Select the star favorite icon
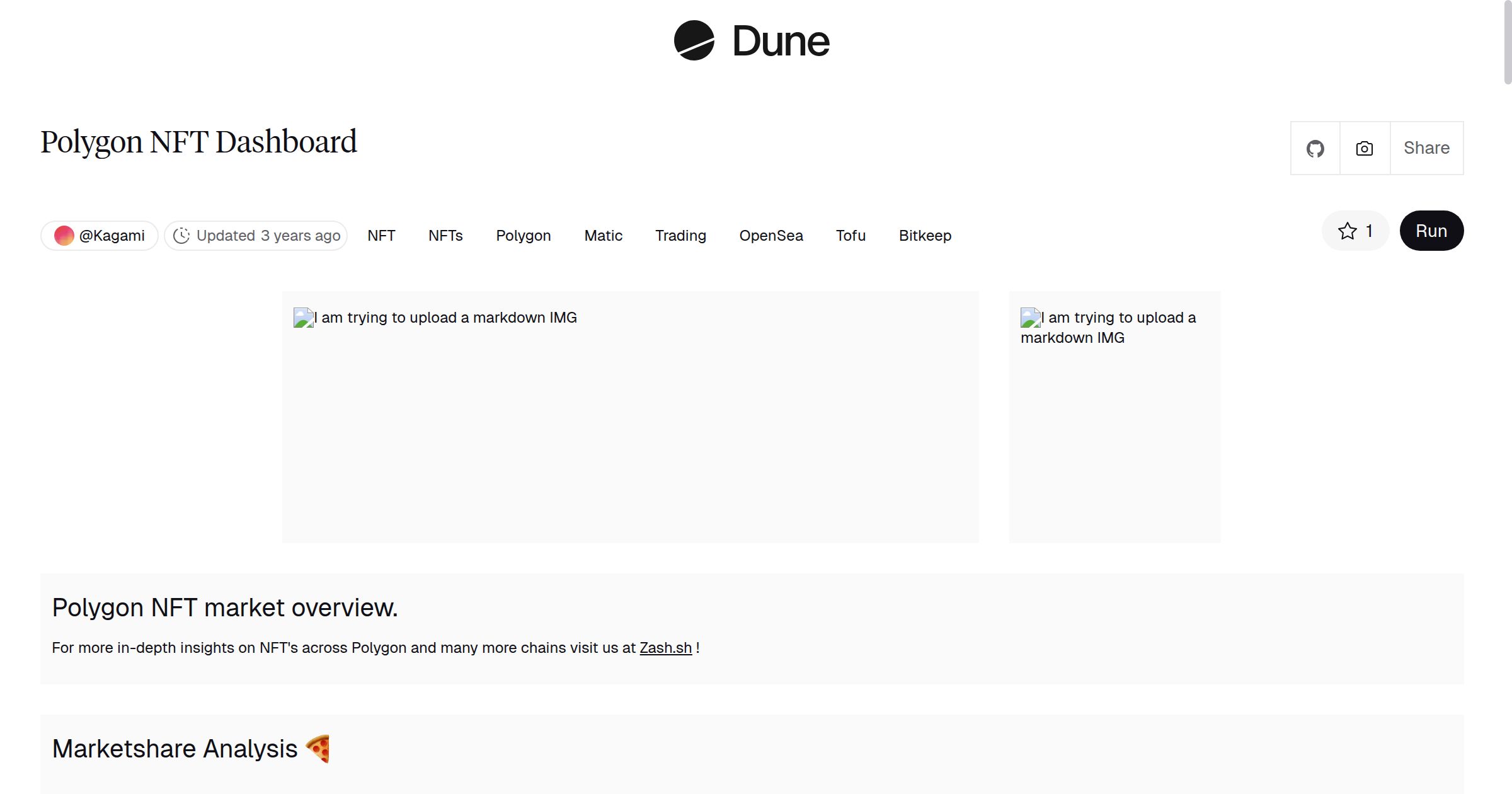 coord(1347,231)
